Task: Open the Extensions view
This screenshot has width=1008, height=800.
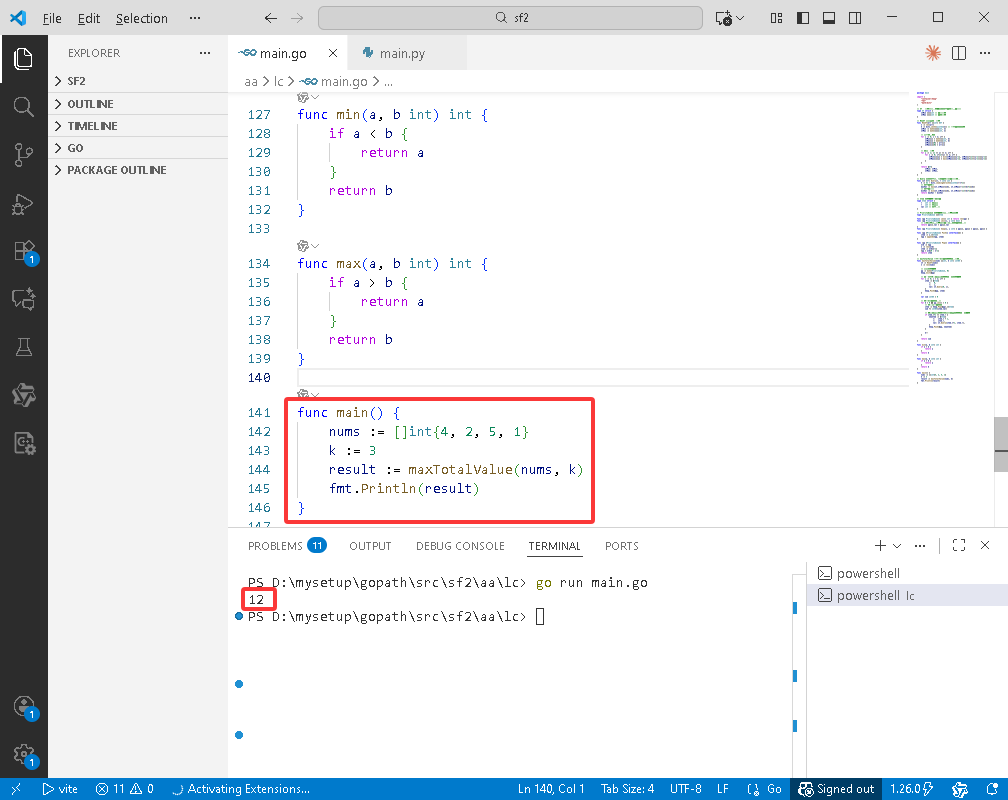Action: coord(23,251)
